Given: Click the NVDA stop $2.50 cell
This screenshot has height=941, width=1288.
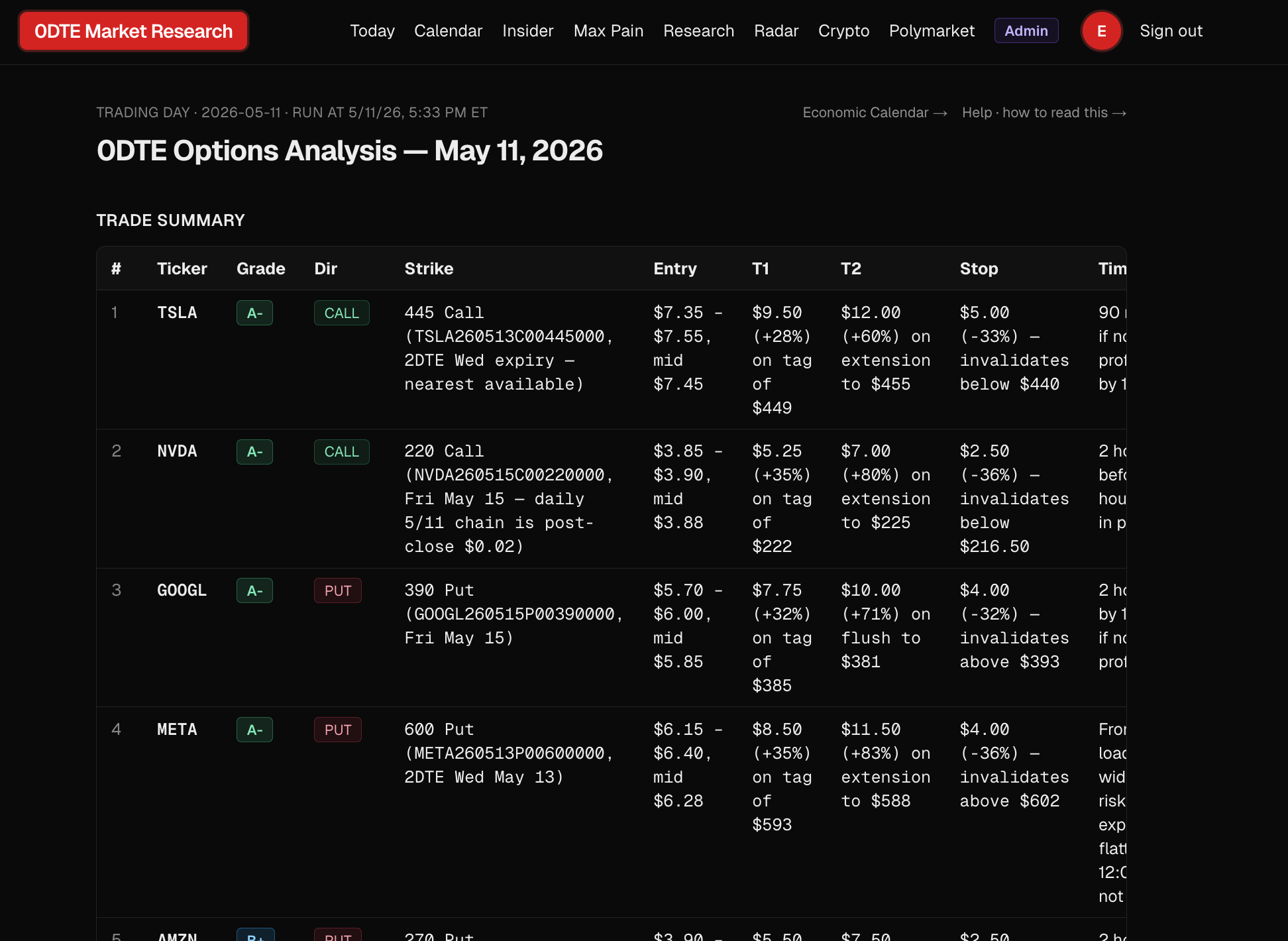Looking at the screenshot, I should (x=1014, y=499).
